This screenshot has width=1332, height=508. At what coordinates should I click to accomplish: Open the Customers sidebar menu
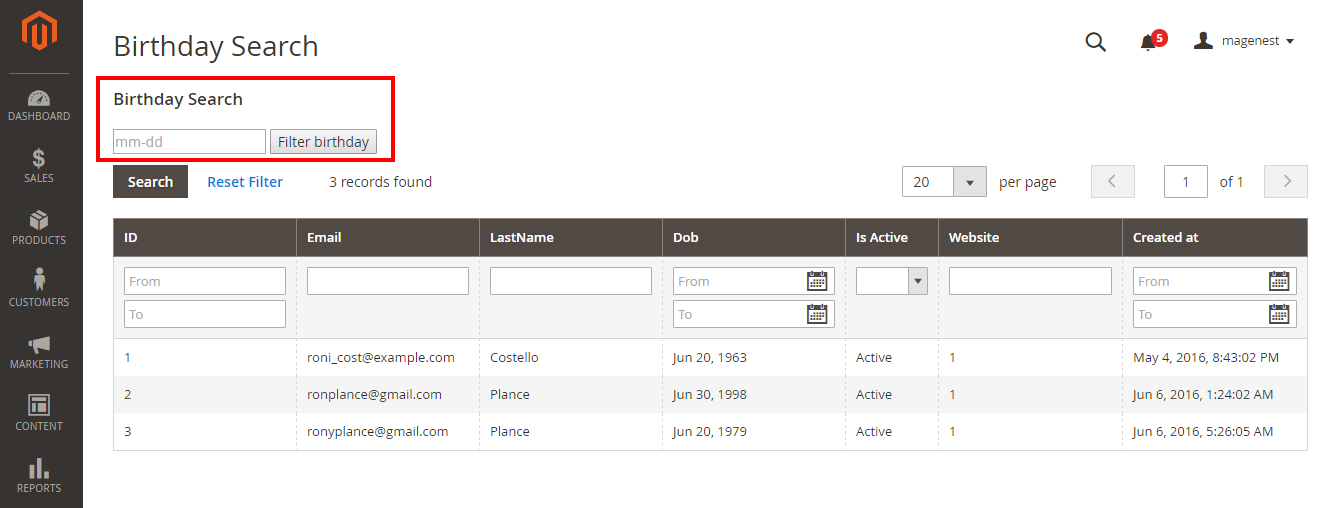pyautogui.click(x=40, y=291)
